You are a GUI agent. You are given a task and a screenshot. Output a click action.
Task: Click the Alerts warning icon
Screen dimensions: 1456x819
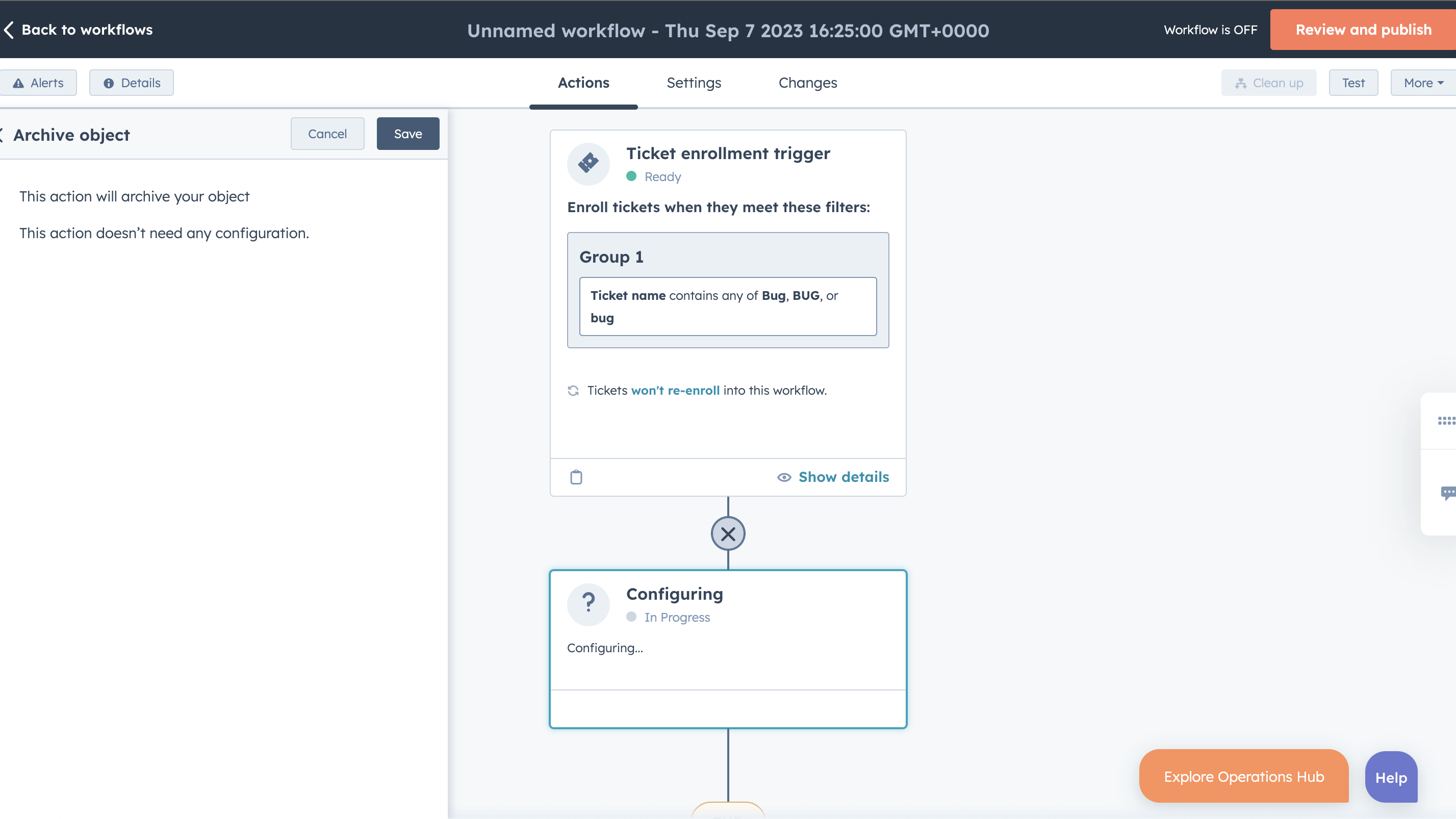(x=18, y=83)
